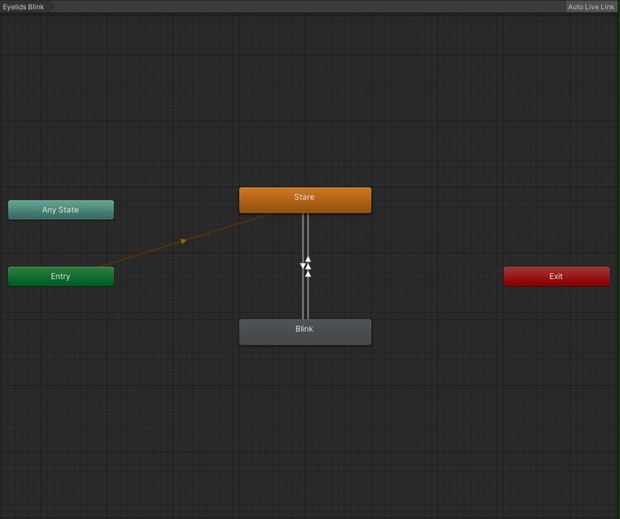Click the Any State node
Screen dimensions: 620x519
tap(61, 209)
